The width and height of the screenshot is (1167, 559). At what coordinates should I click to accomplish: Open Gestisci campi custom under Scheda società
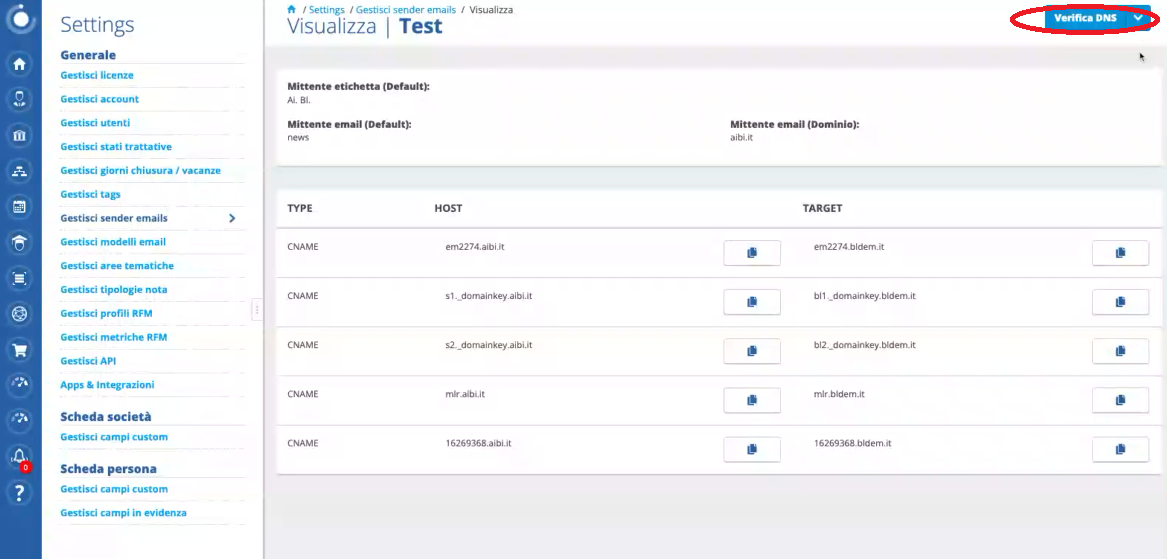tap(114, 437)
